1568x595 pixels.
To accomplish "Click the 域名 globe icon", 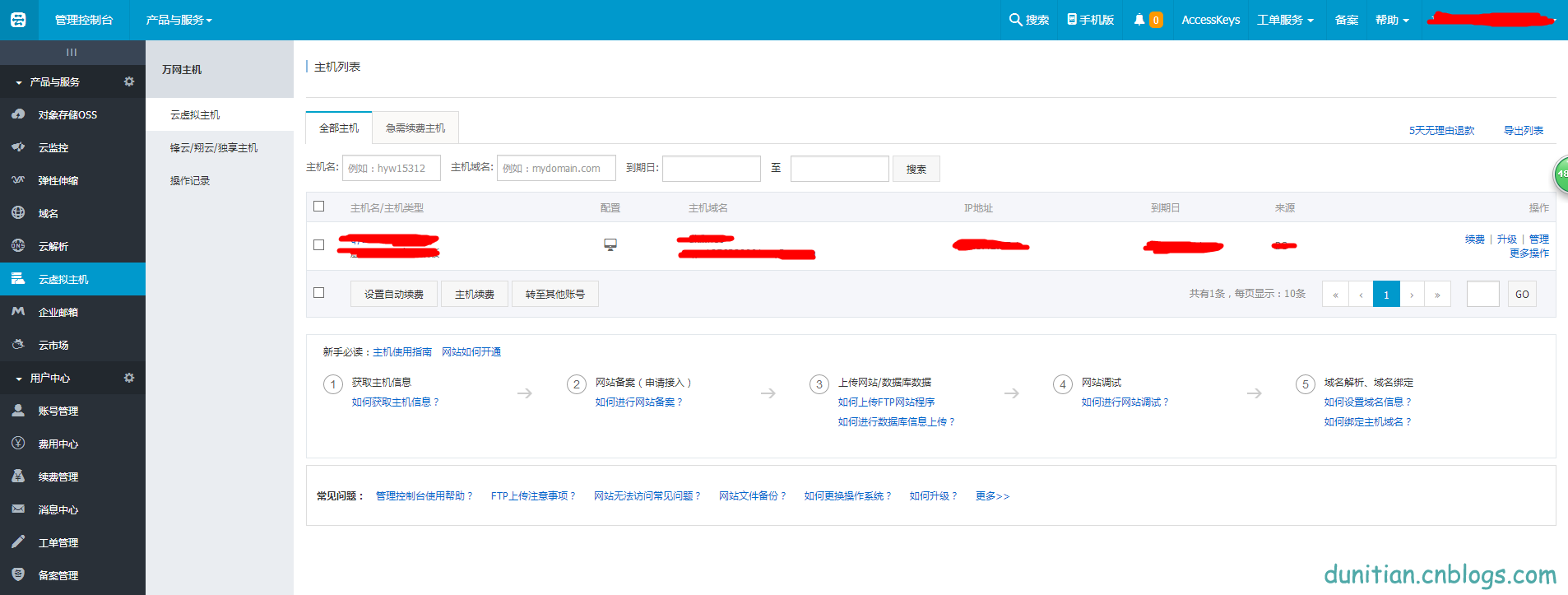I will tap(18, 212).
